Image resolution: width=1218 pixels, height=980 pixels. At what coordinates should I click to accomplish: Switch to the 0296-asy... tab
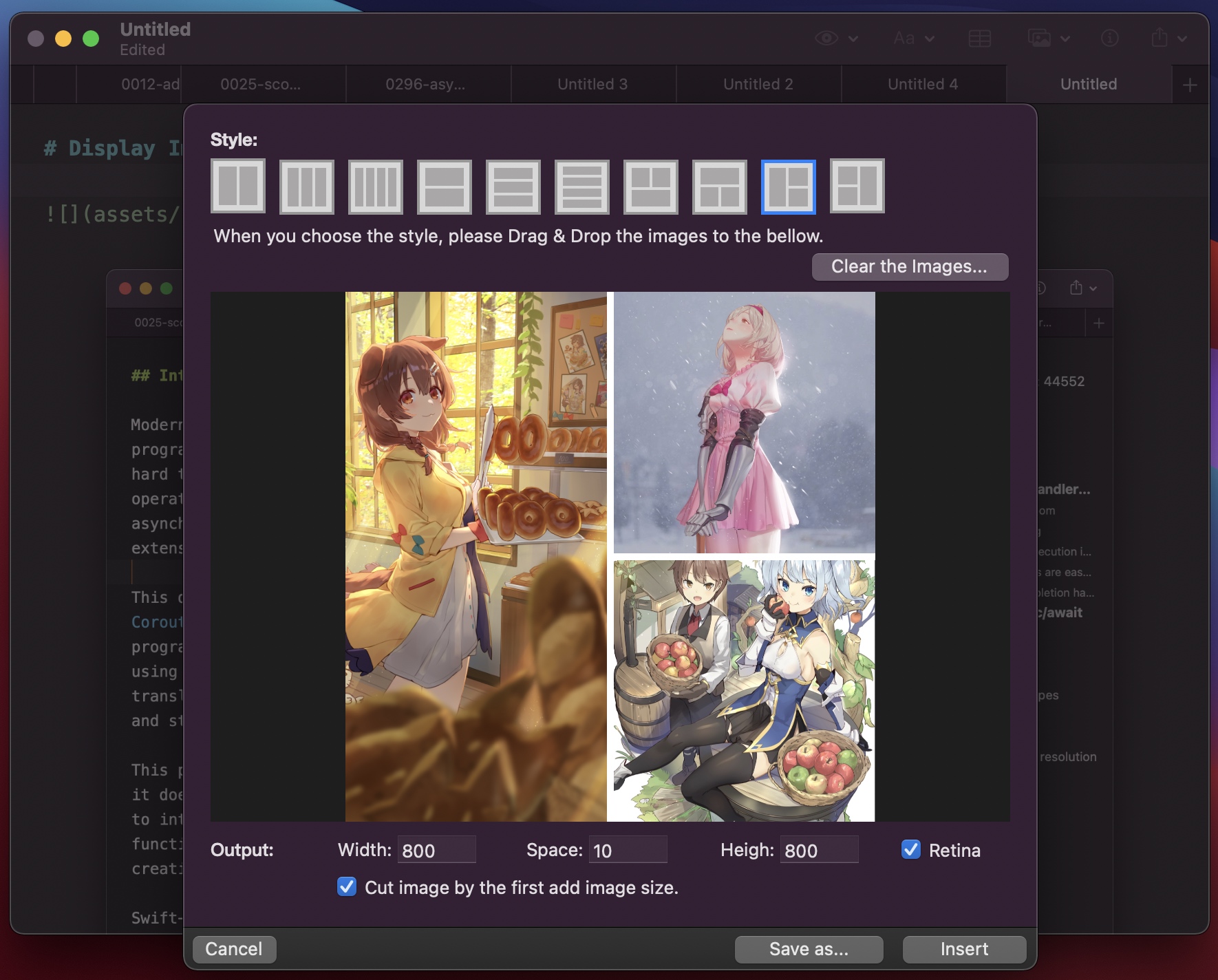(428, 85)
